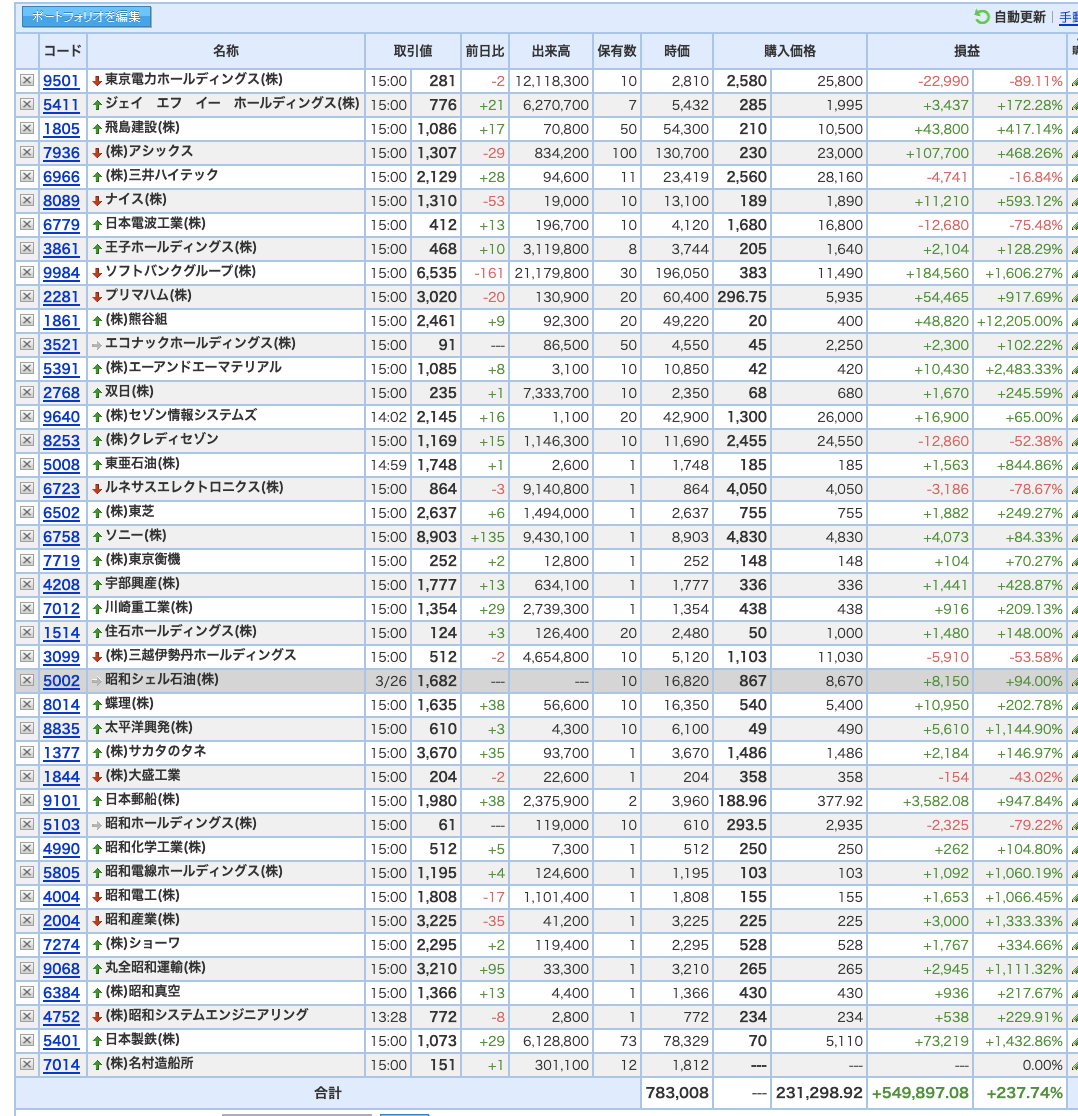Click the 自動更新 refresh icon
This screenshot has height=1116, width=1078.
[982, 16]
